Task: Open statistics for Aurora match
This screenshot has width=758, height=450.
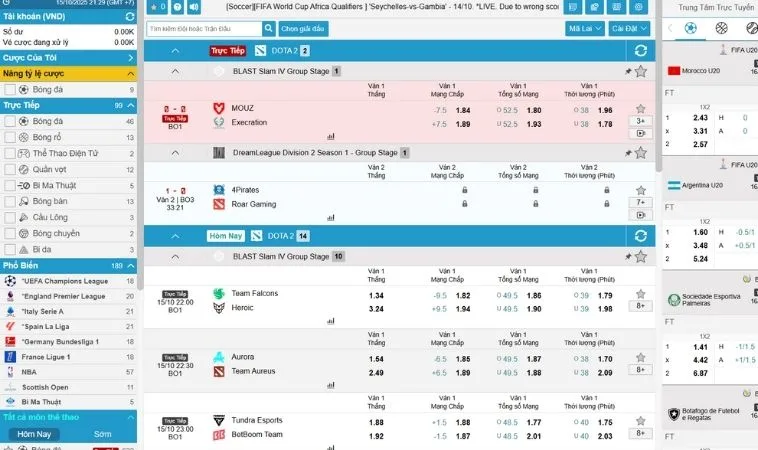Action: 331,385
